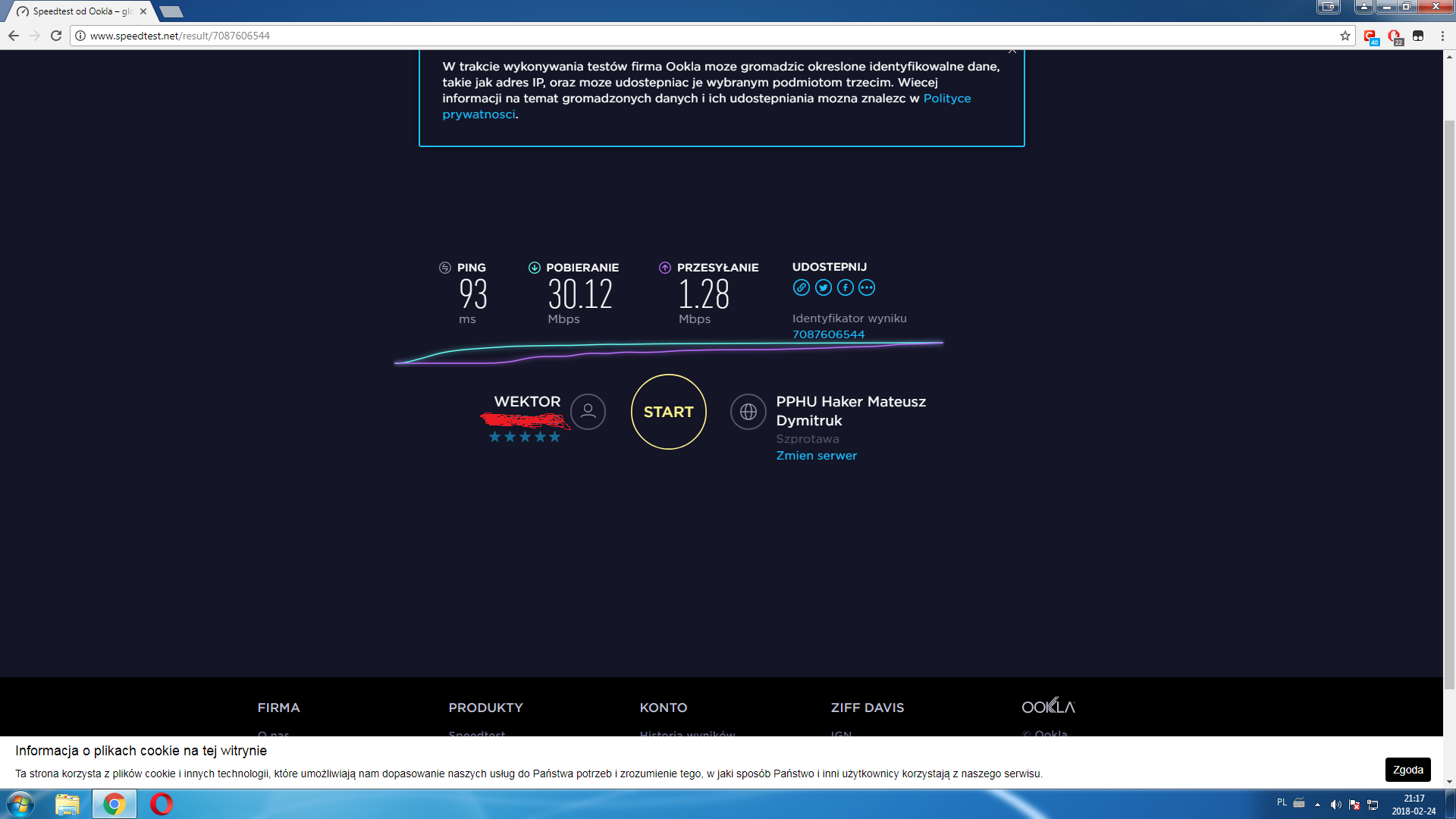Open File Explorer from the taskbar
1456x819 pixels.
[67, 804]
